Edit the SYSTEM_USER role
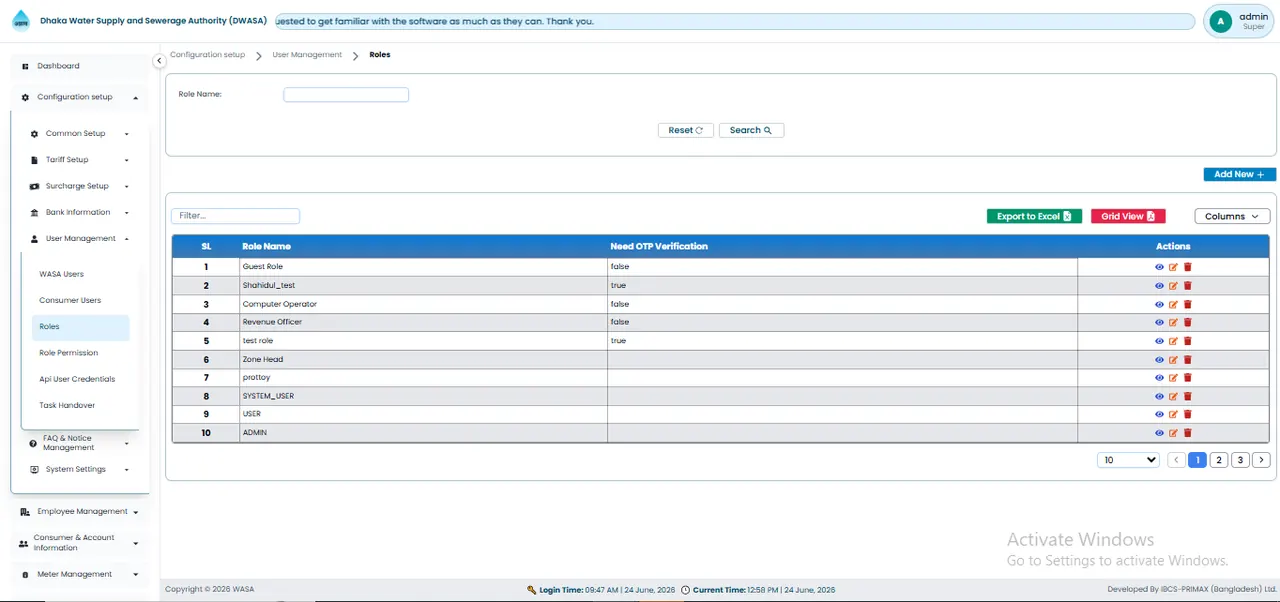Viewport: 1280px width, 602px height. [x=1174, y=396]
